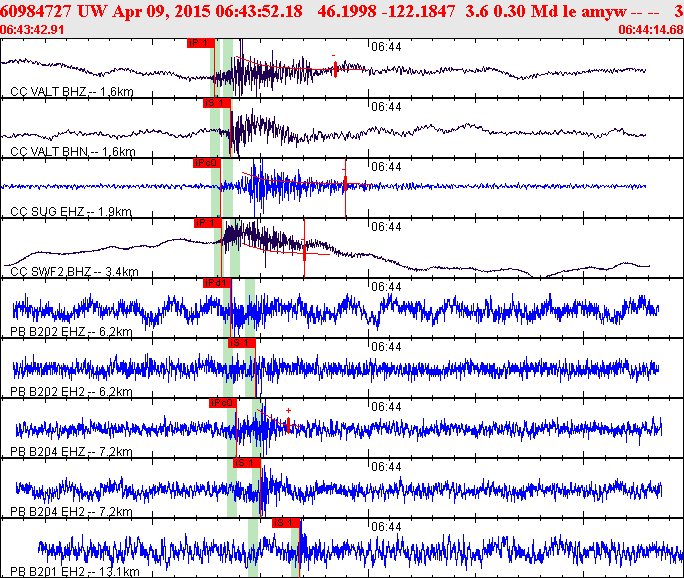Click the iPc0 pick flag on B204 EHZ
The image size is (684, 578).
pos(222,403)
